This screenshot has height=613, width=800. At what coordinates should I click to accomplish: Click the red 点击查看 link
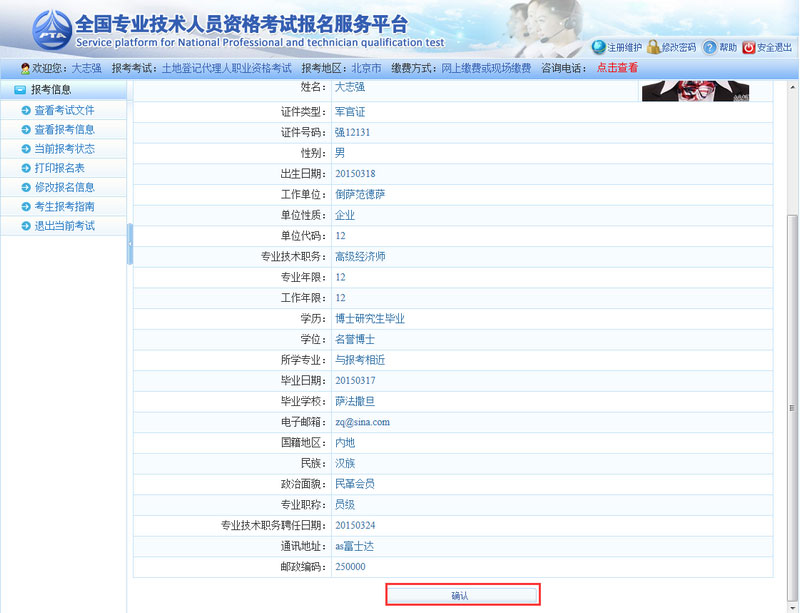pos(617,68)
